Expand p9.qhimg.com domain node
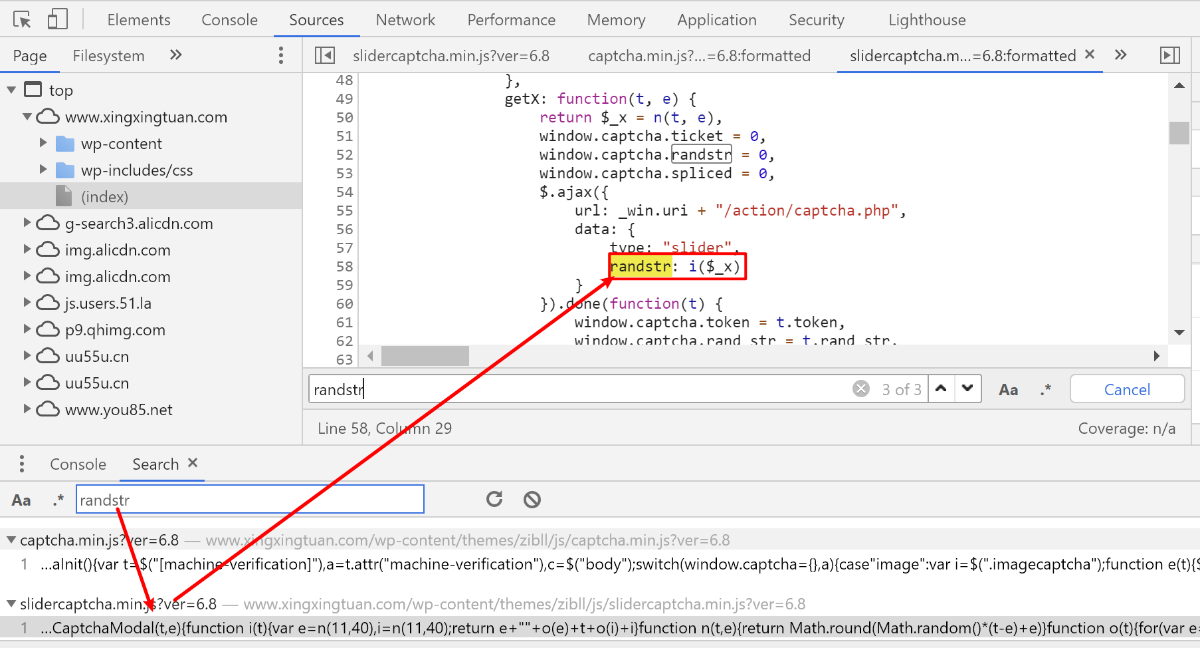This screenshot has width=1200, height=648. [27, 329]
